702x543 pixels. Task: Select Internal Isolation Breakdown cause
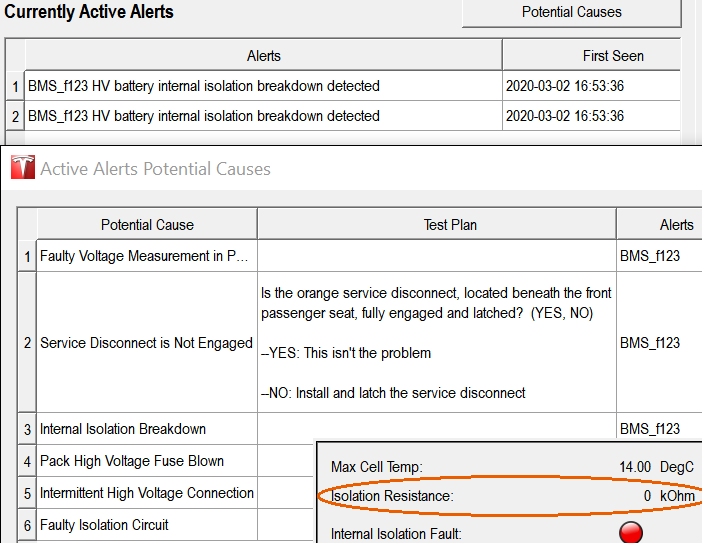(x=123, y=429)
